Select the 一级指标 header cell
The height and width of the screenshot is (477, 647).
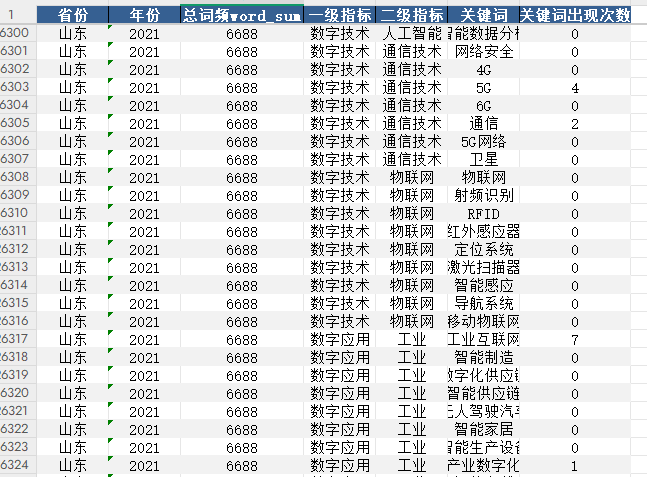point(340,15)
